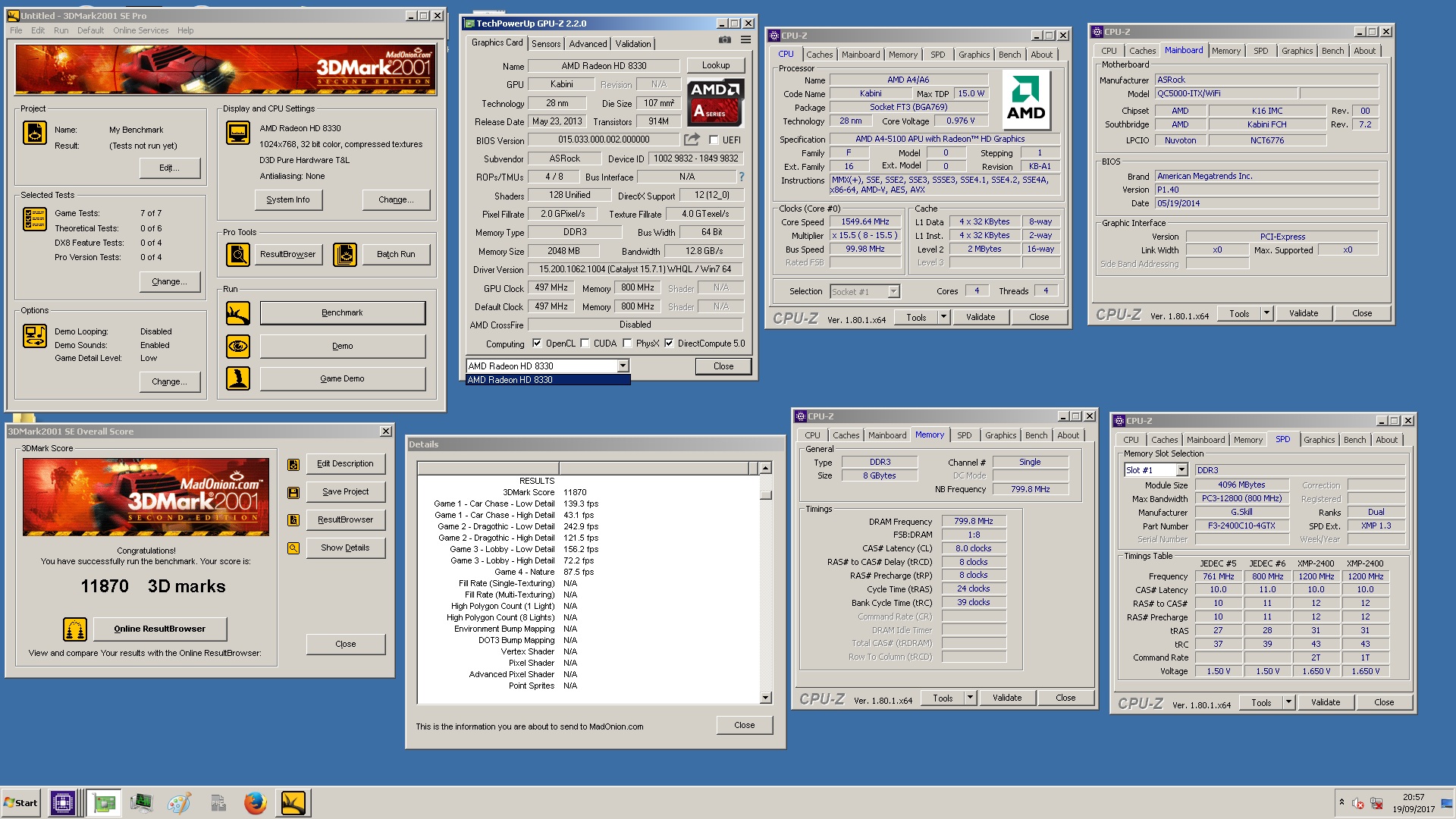Toggle the PhysX checkbox in GPU-Z
The height and width of the screenshot is (819, 1456).
(627, 344)
